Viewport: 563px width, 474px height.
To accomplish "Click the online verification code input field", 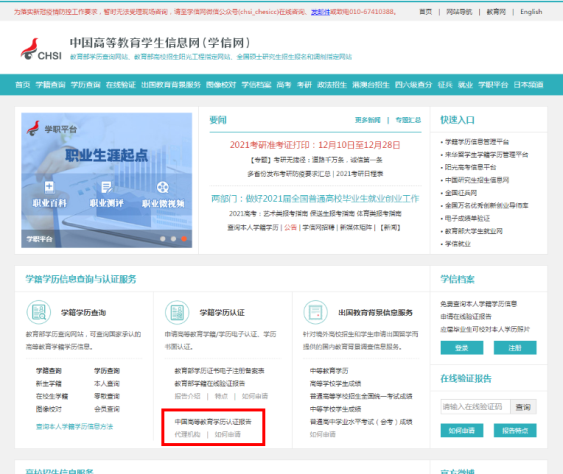I will click(475, 406).
